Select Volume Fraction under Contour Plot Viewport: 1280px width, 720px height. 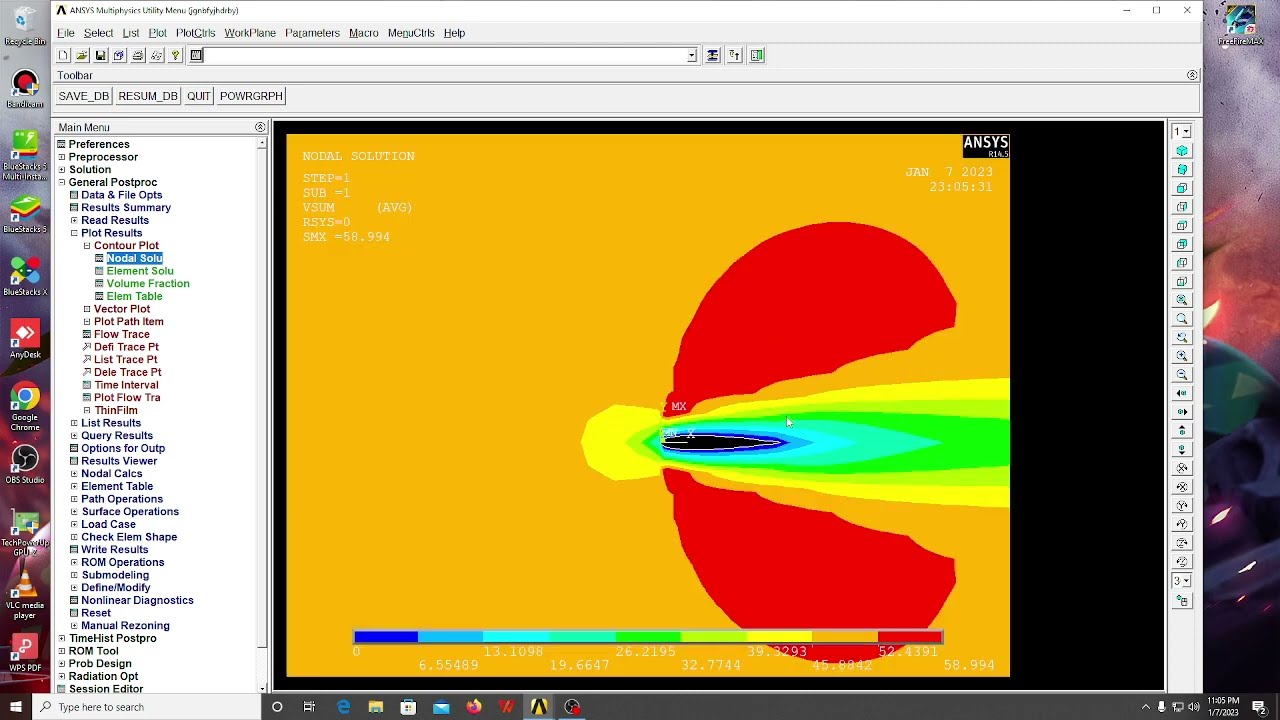(148, 284)
